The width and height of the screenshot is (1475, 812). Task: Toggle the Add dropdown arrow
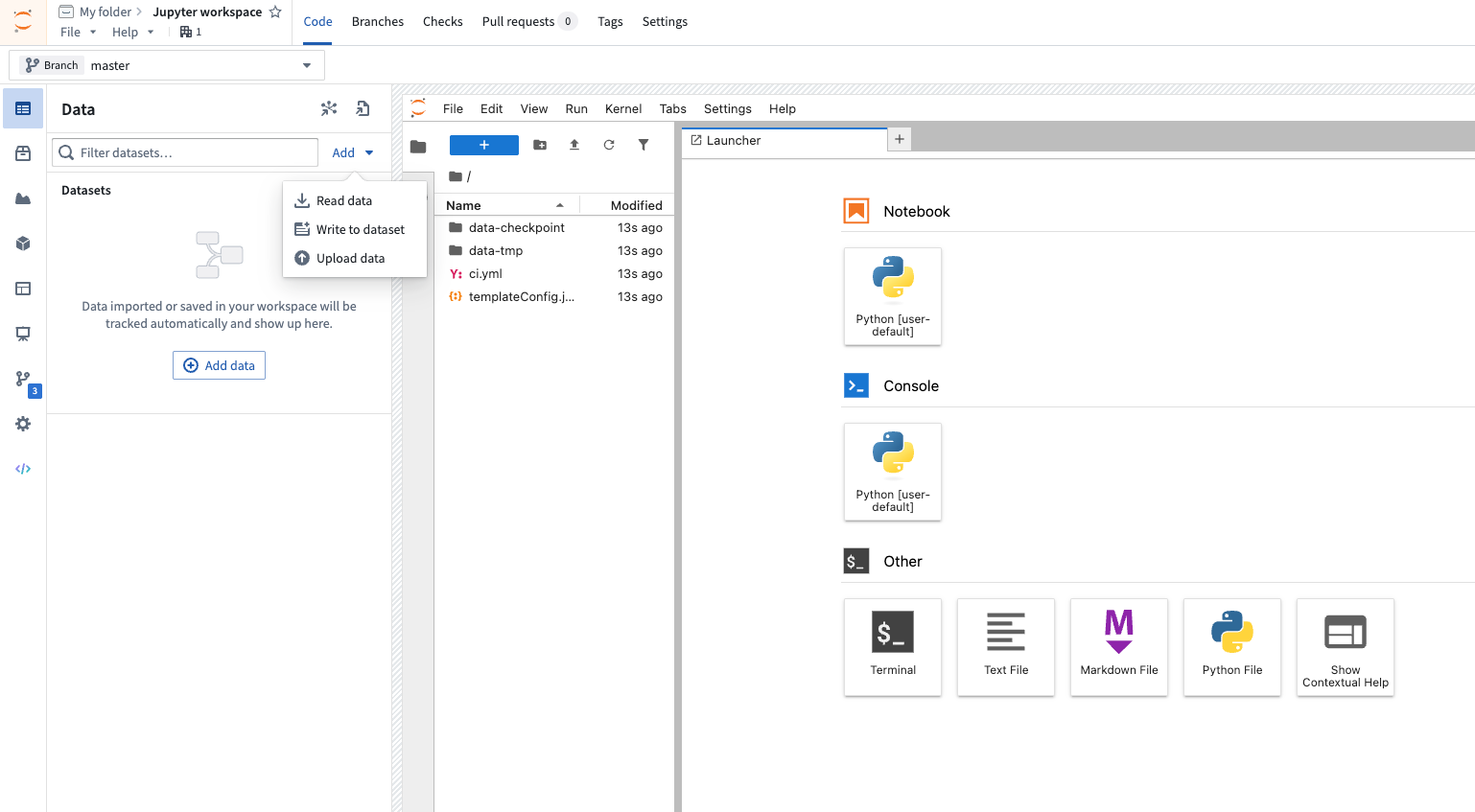369,152
